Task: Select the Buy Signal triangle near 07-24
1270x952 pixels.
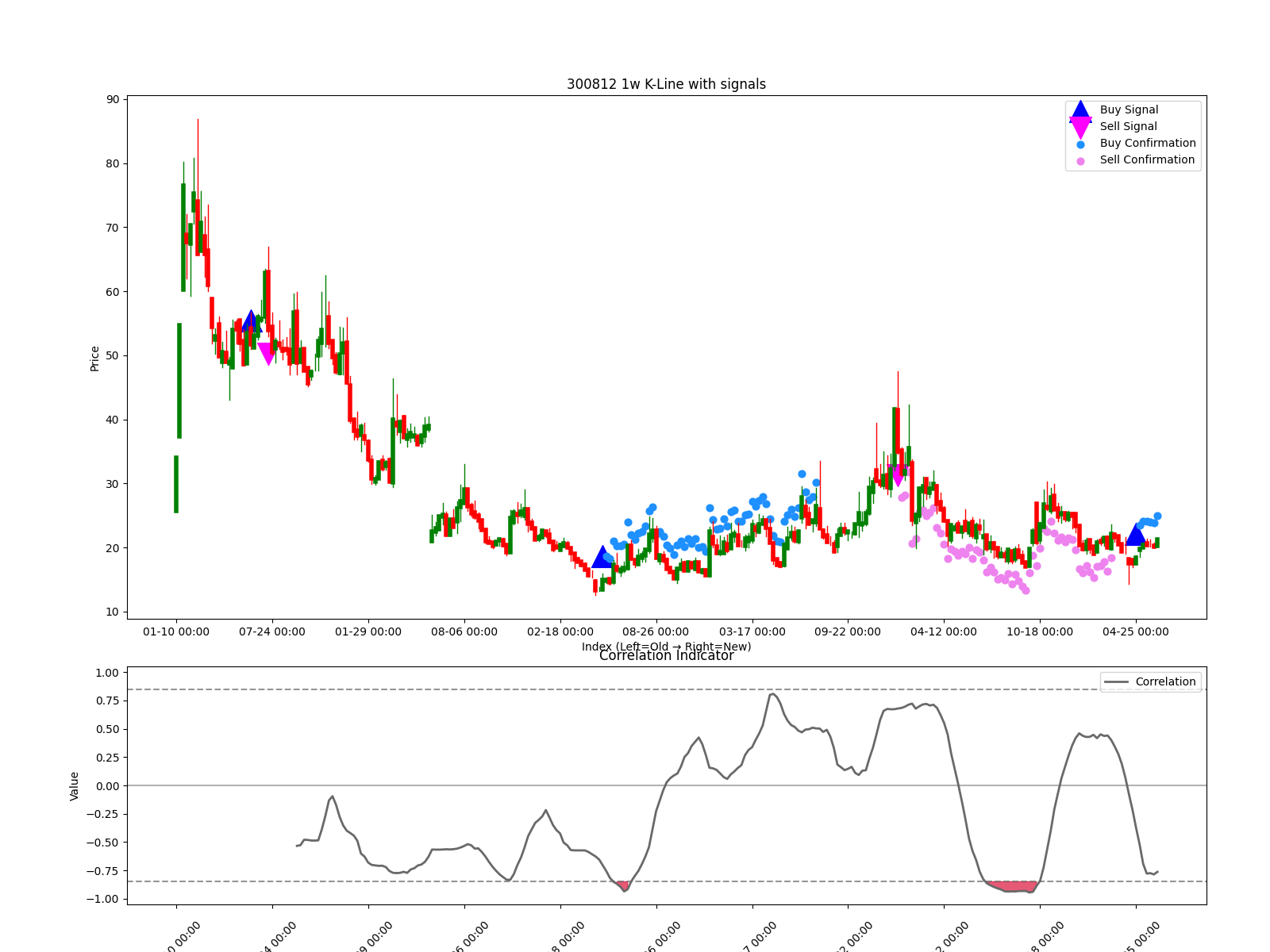Action: 252,321
